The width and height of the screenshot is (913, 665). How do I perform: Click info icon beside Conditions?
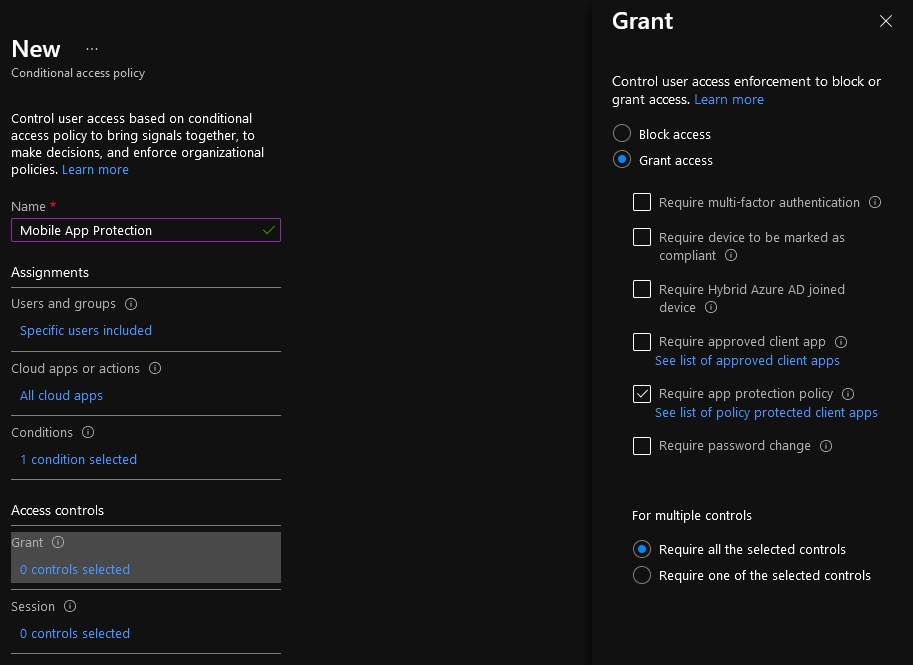[88, 432]
